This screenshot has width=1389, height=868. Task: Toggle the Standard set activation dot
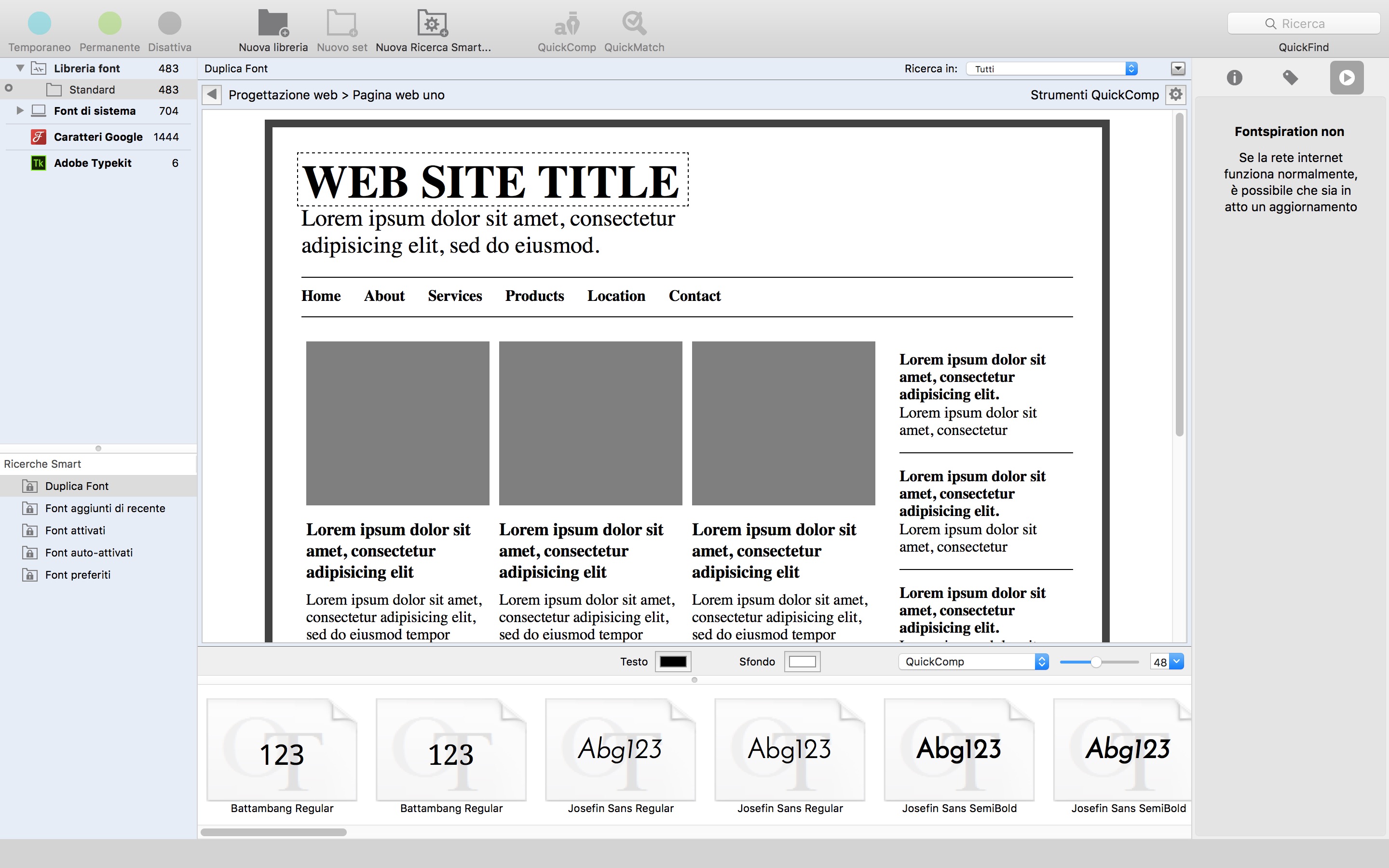click(x=9, y=88)
